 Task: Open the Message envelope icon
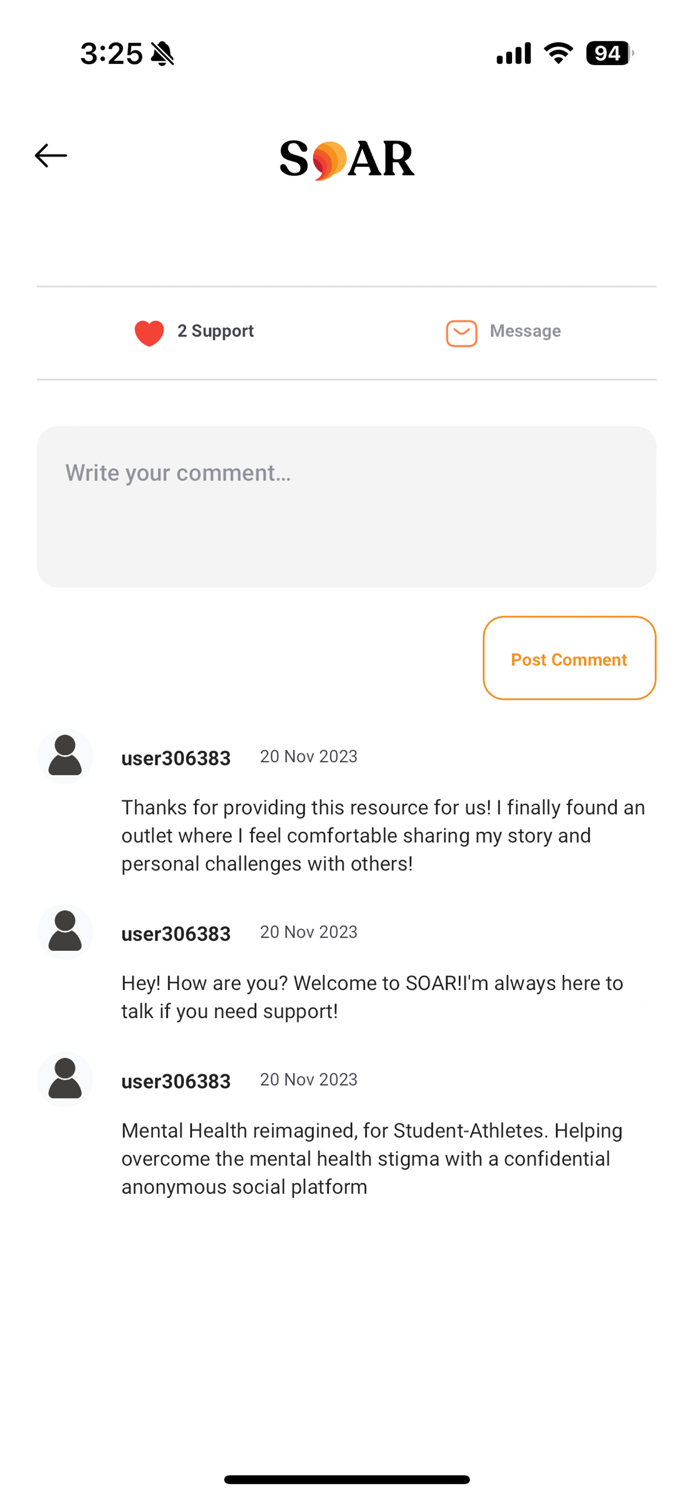(x=461, y=332)
